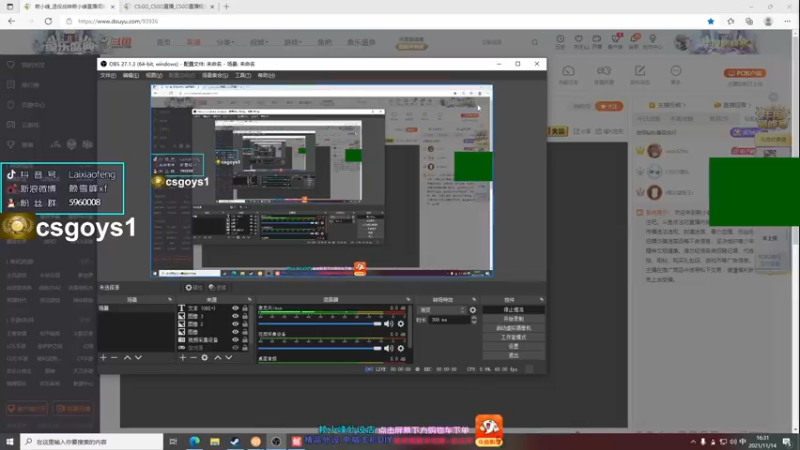Toggle lock on the 文本 (GDI+) source

(245, 308)
